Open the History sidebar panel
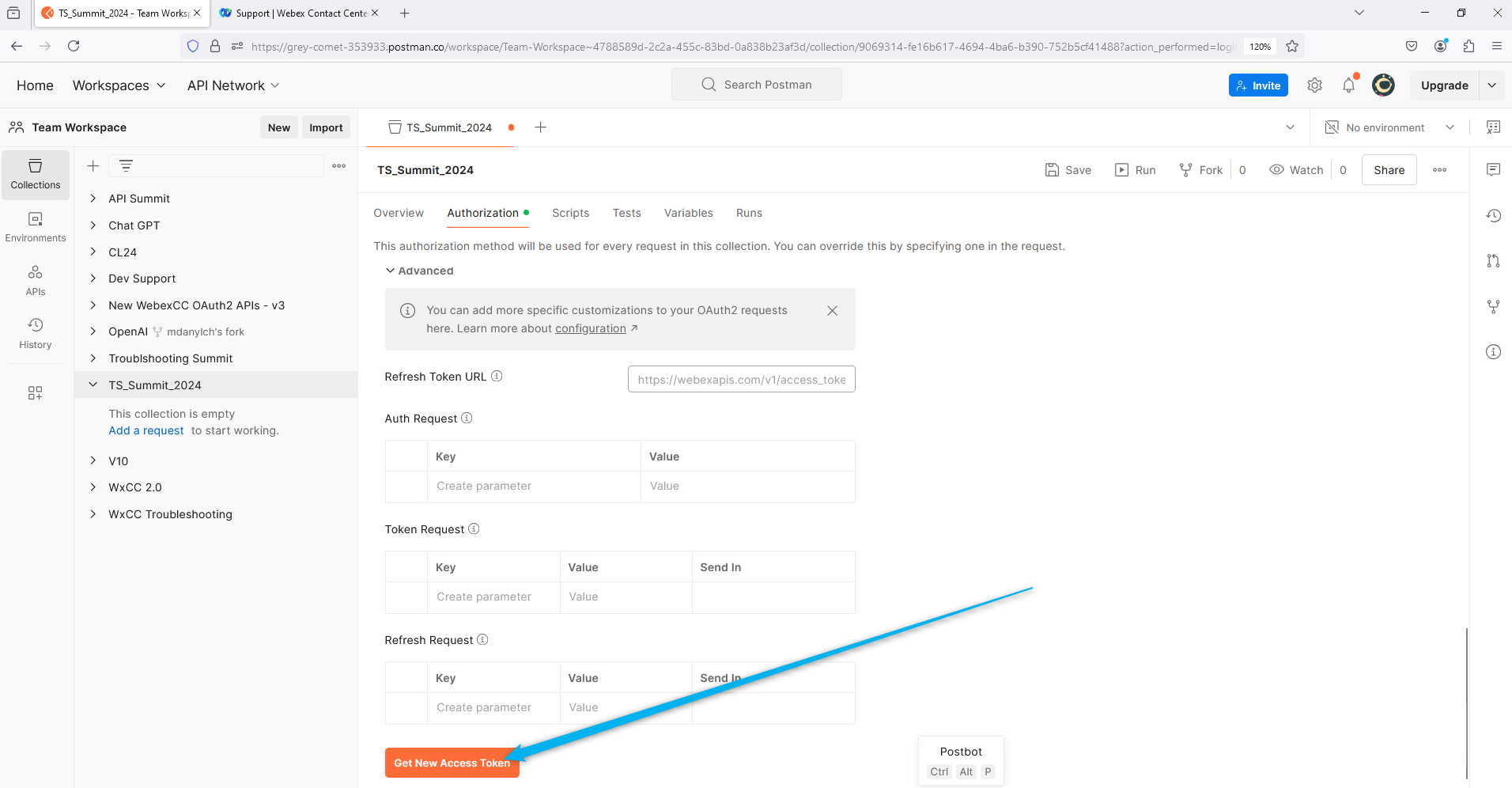Viewport: 1512px width, 788px height. click(36, 334)
